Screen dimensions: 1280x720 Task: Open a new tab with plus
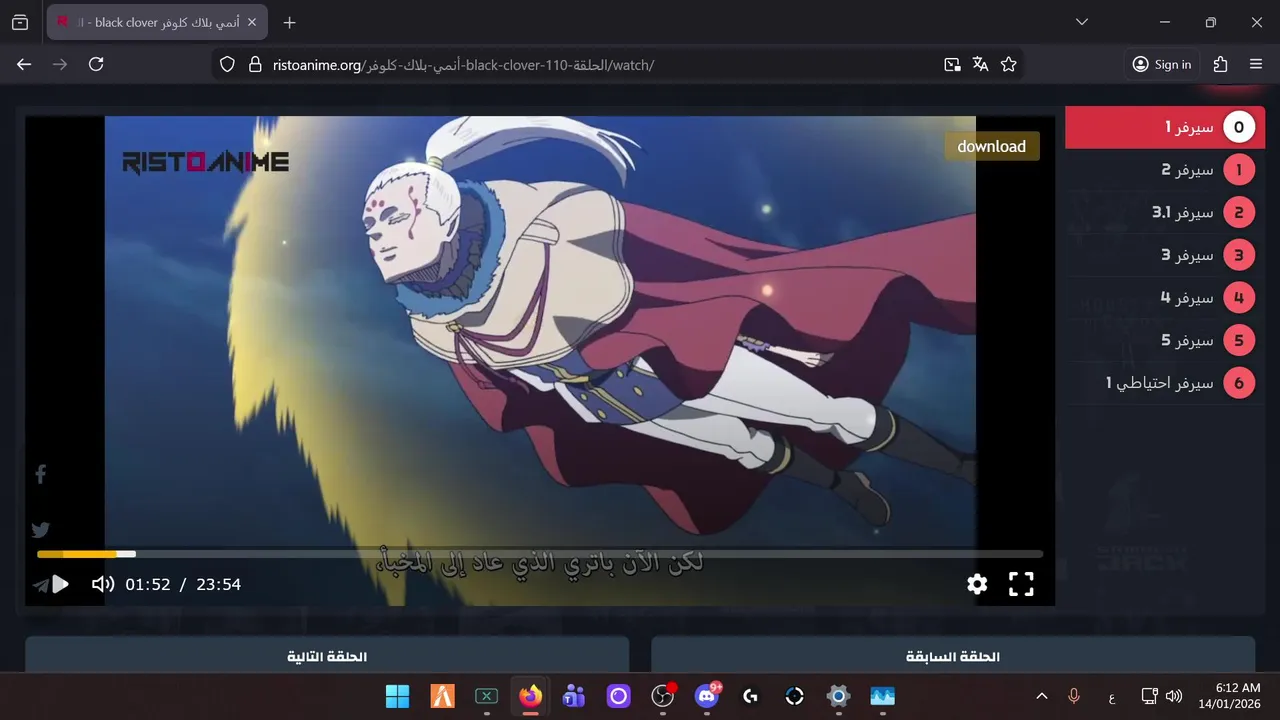point(289,22)
